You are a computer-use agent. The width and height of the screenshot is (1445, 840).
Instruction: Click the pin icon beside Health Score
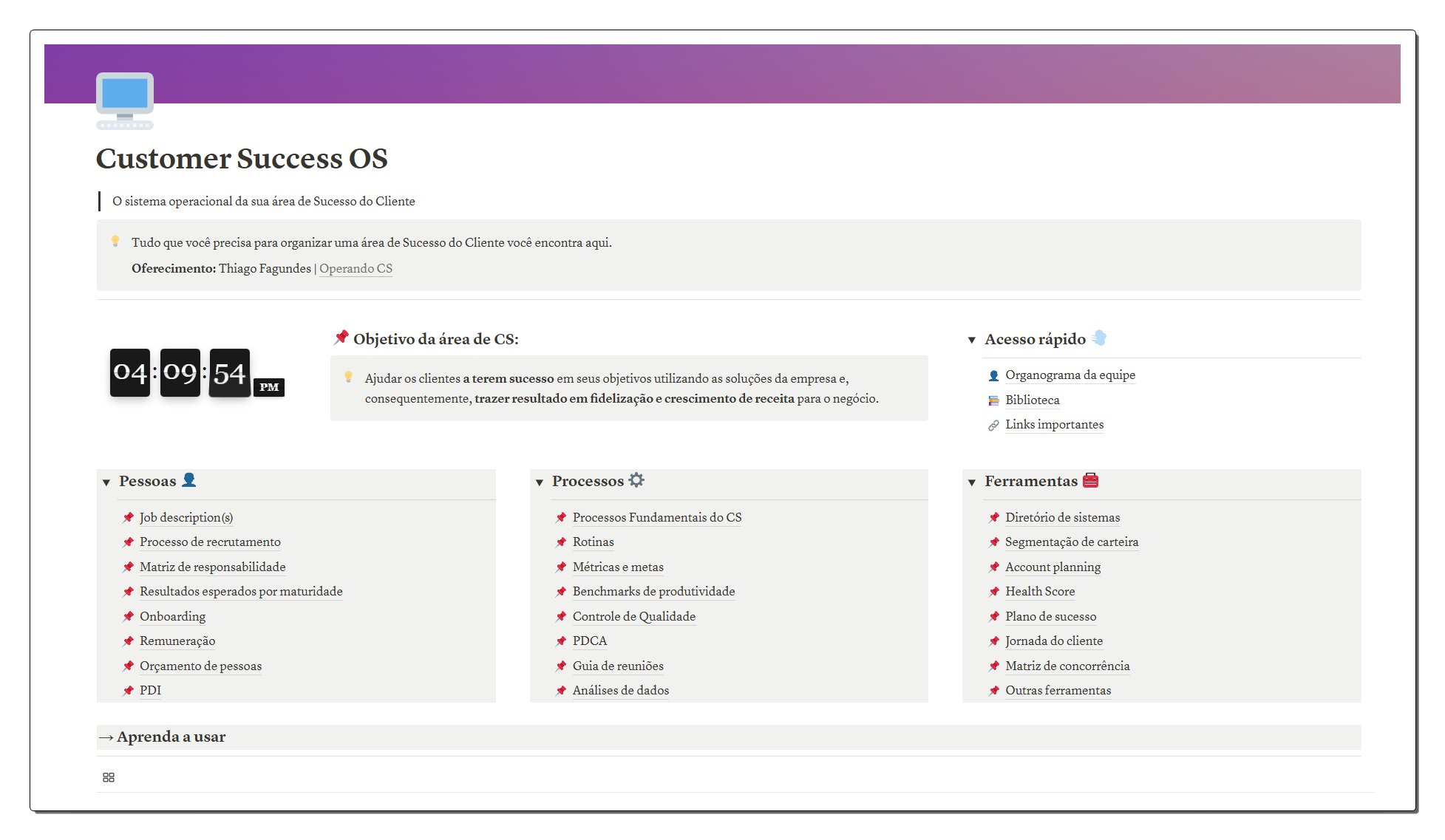994,592
